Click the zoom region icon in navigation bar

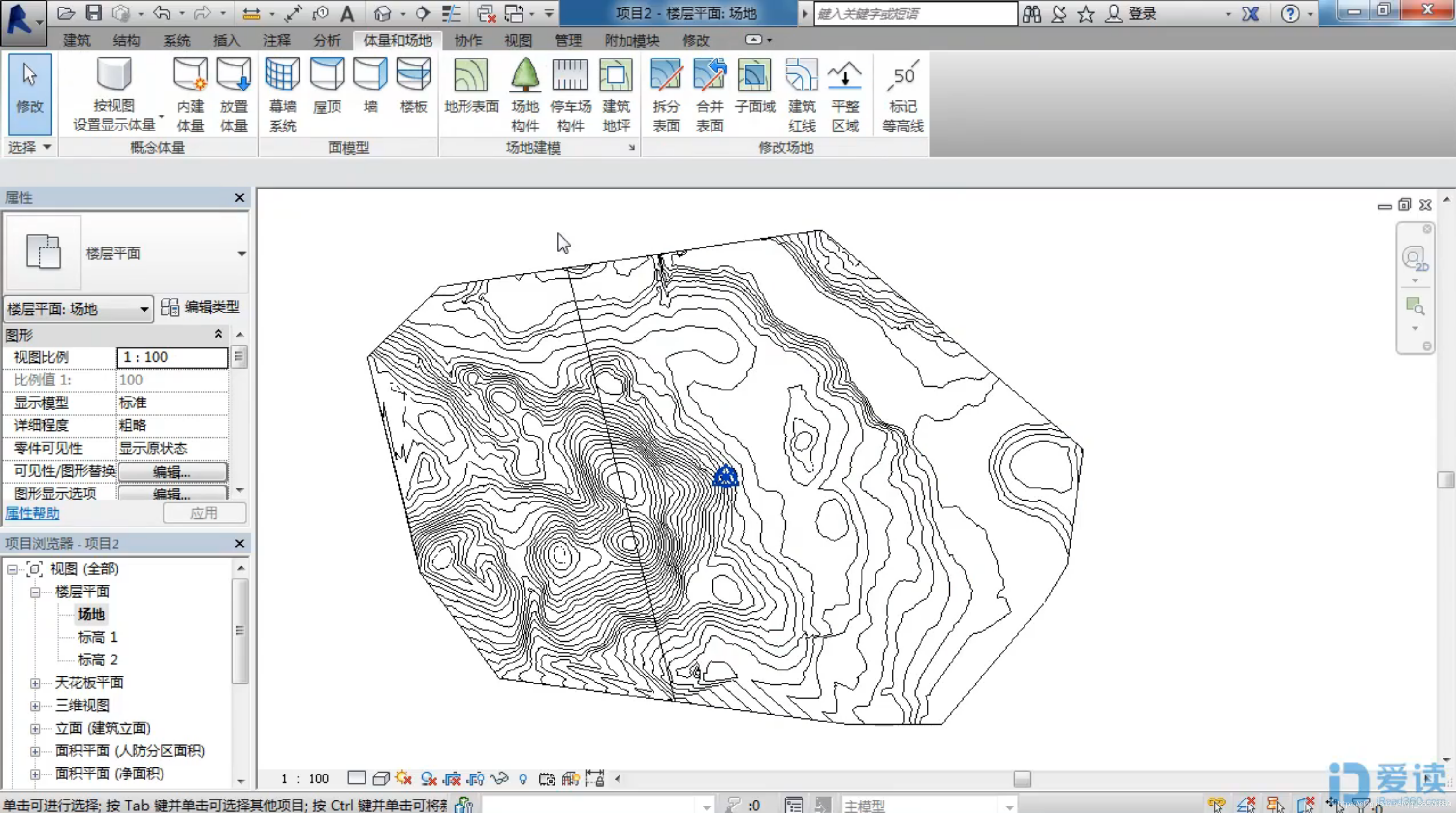pos(1415,307)
